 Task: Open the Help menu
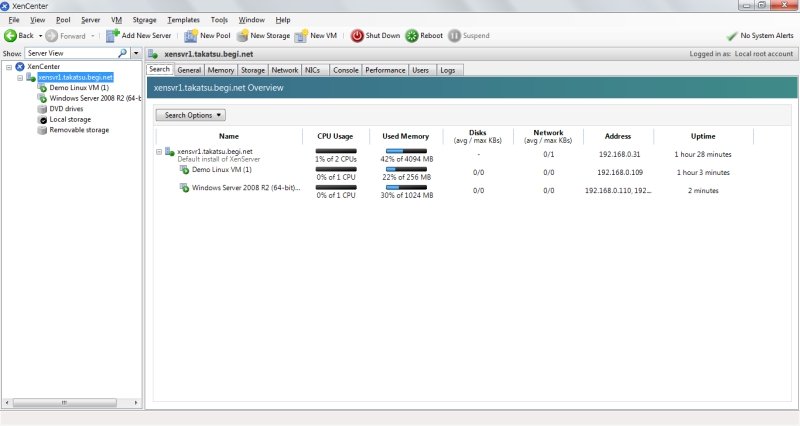click(283, 20)
